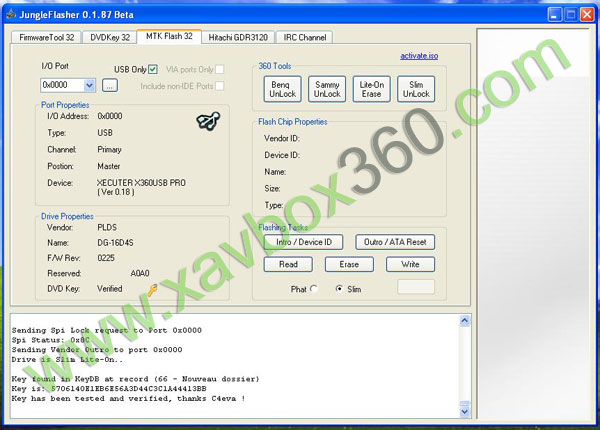Click the Write flashing task button
600x430 pixels.
point(410,264)
